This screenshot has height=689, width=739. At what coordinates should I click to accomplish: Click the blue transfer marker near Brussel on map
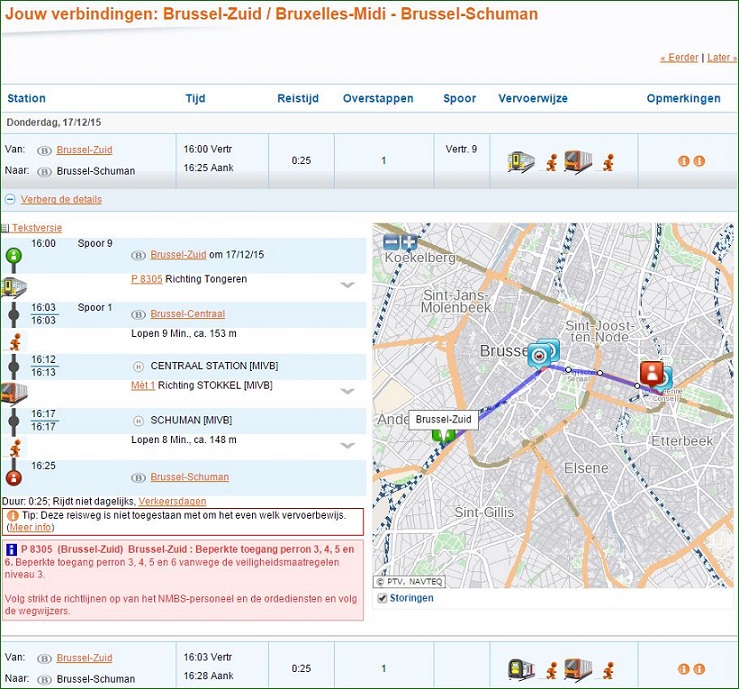coord(542,353)
